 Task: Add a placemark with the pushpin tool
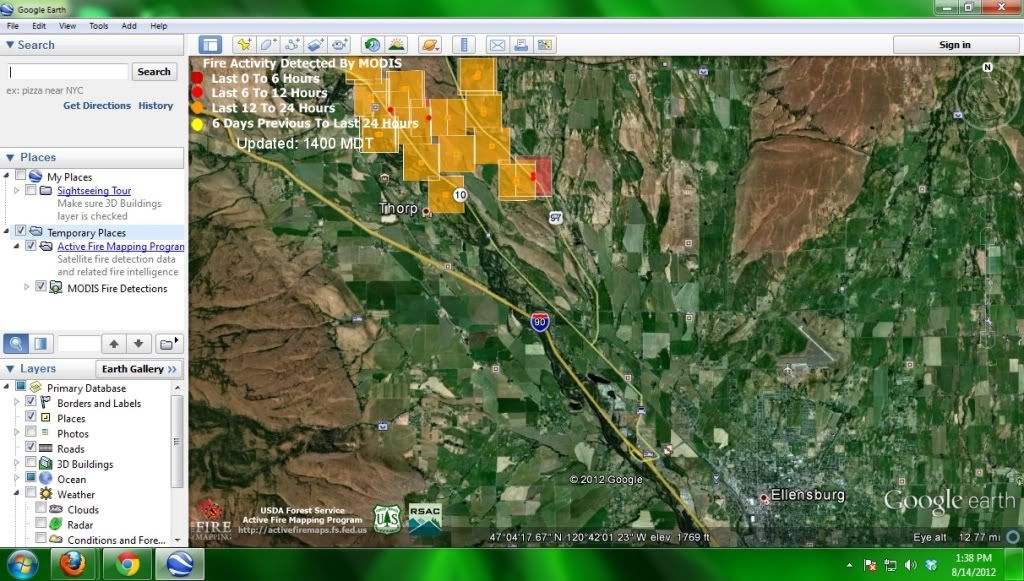pos(244,44)
